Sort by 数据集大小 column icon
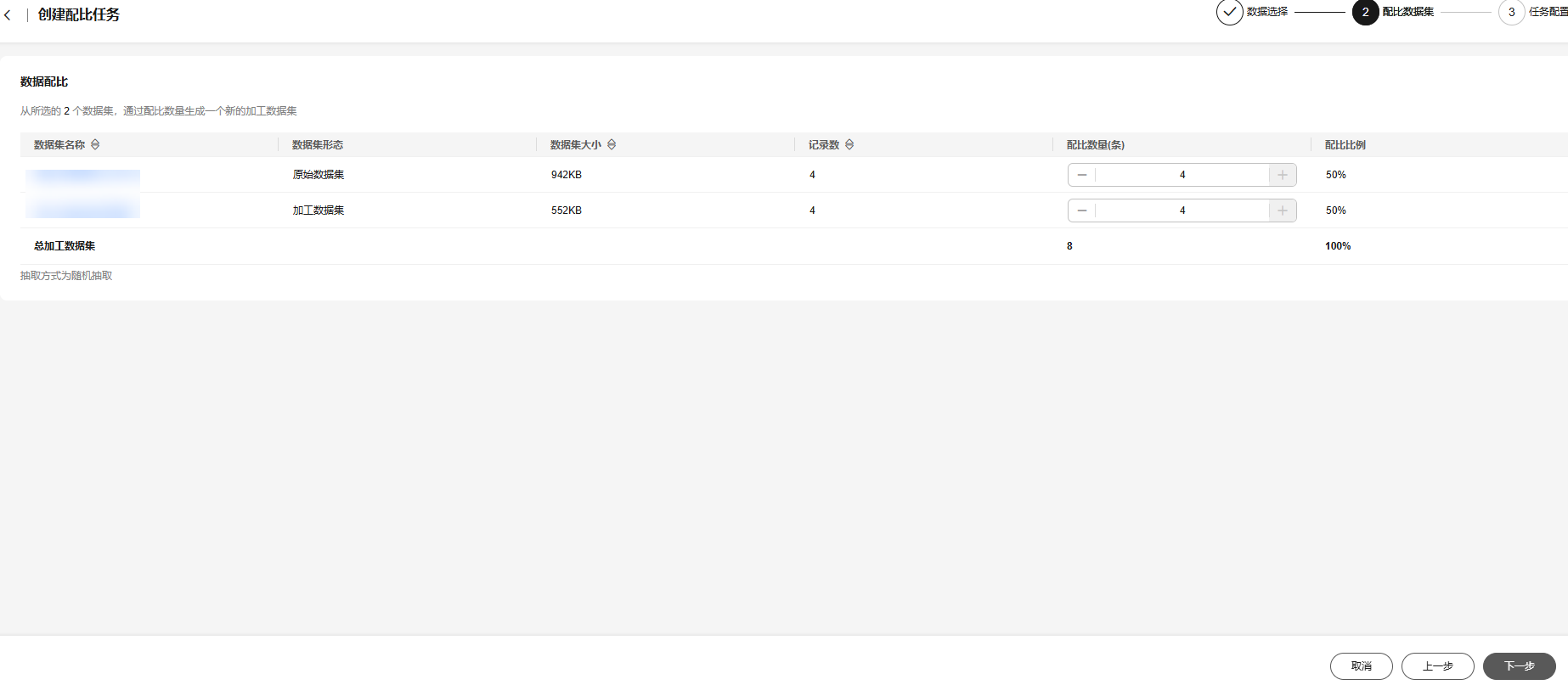This screenshot has height=685, width=1568. pyautogui.click(x=612, y=144)
